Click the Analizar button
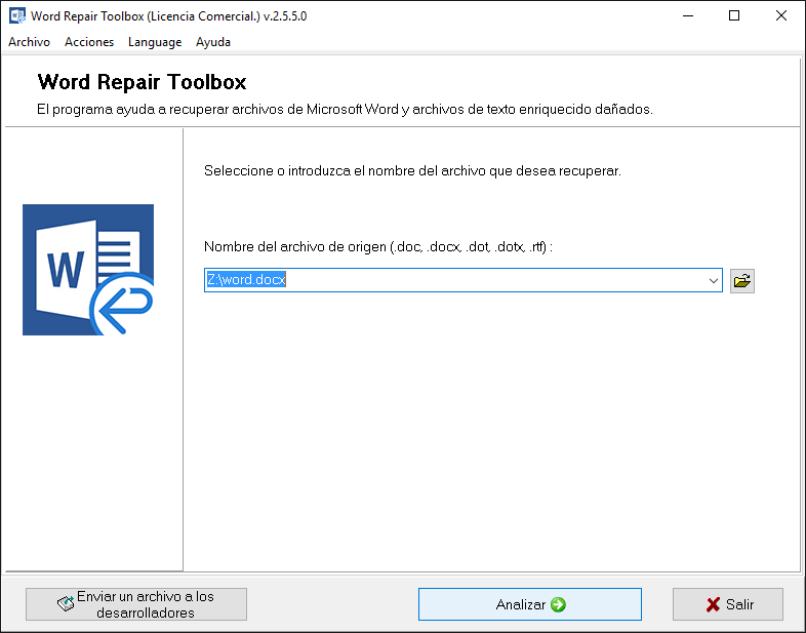Screen dimensions: 806x633 [x=529, y=604]
